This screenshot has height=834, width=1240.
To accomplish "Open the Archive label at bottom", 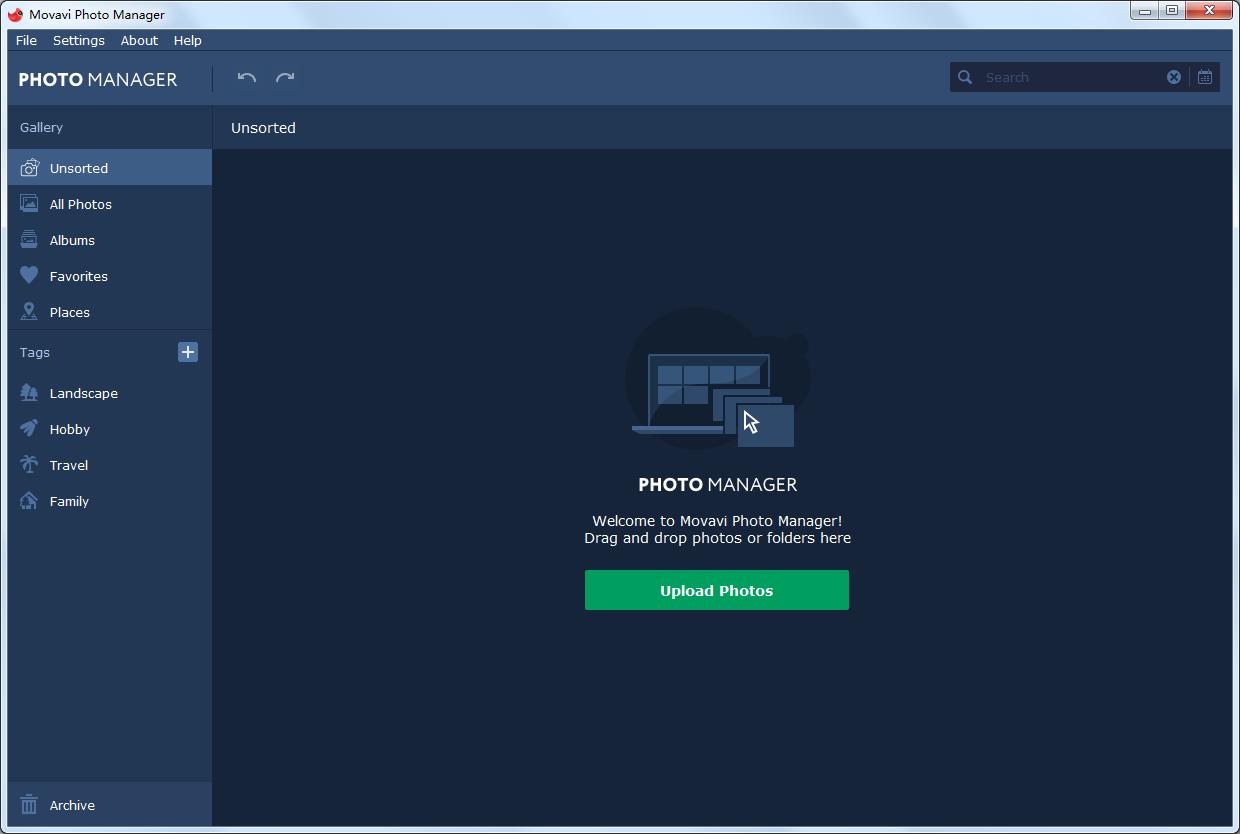I will pos(72,805).
